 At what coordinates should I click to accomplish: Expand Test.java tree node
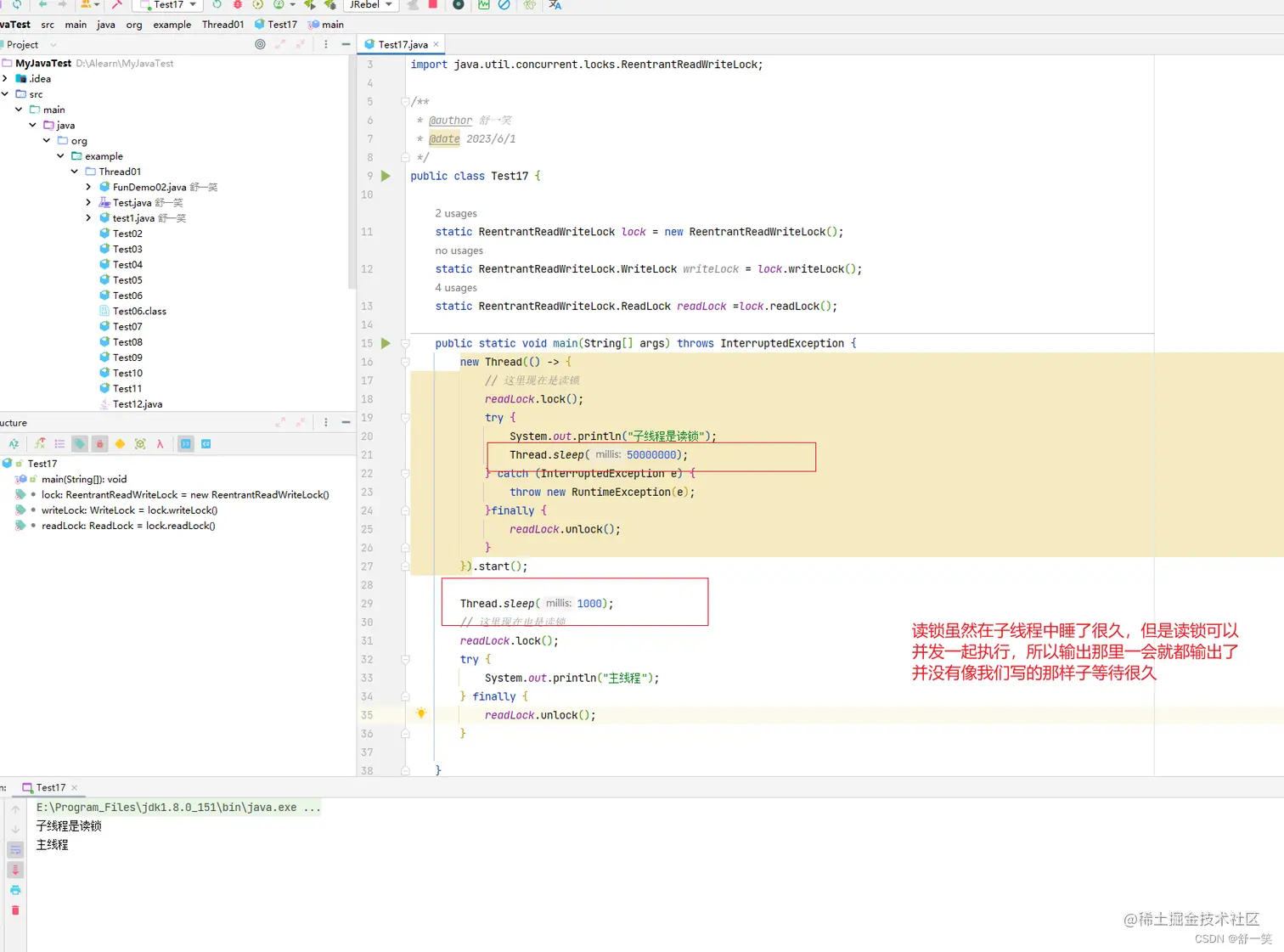(x=88, y=202)
